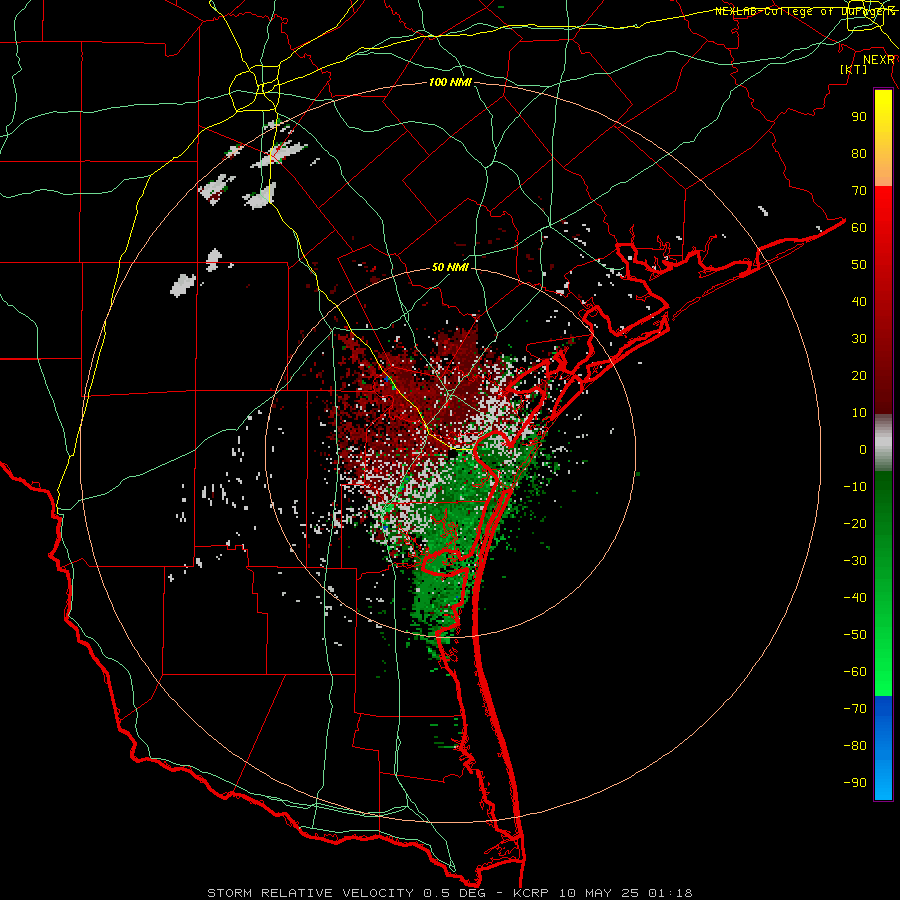Screen dimensions: 900x900
Task: Click the 10 value on the velocity scale
Action: coord(859,413)
